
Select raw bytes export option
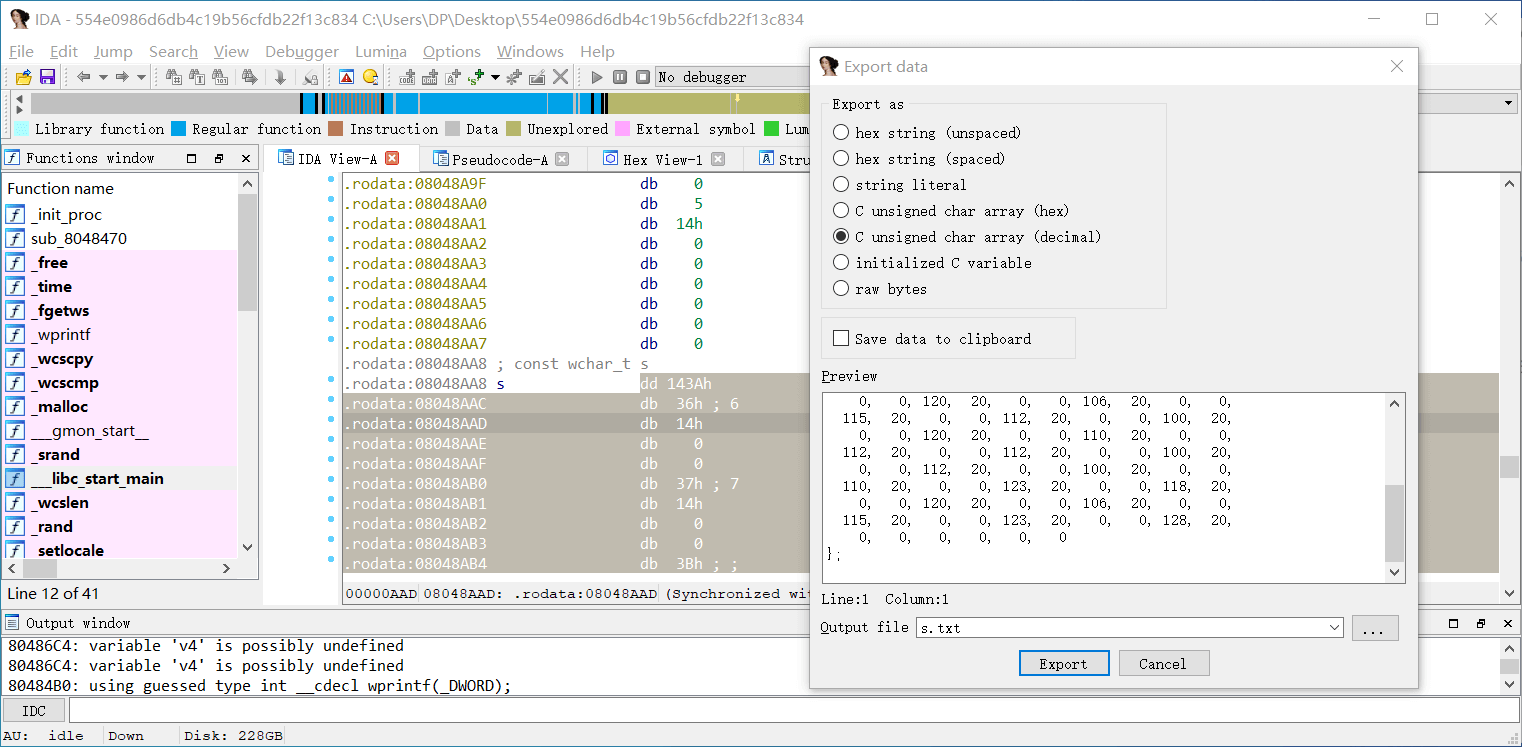pyautogui.click(x=841, y=288)
